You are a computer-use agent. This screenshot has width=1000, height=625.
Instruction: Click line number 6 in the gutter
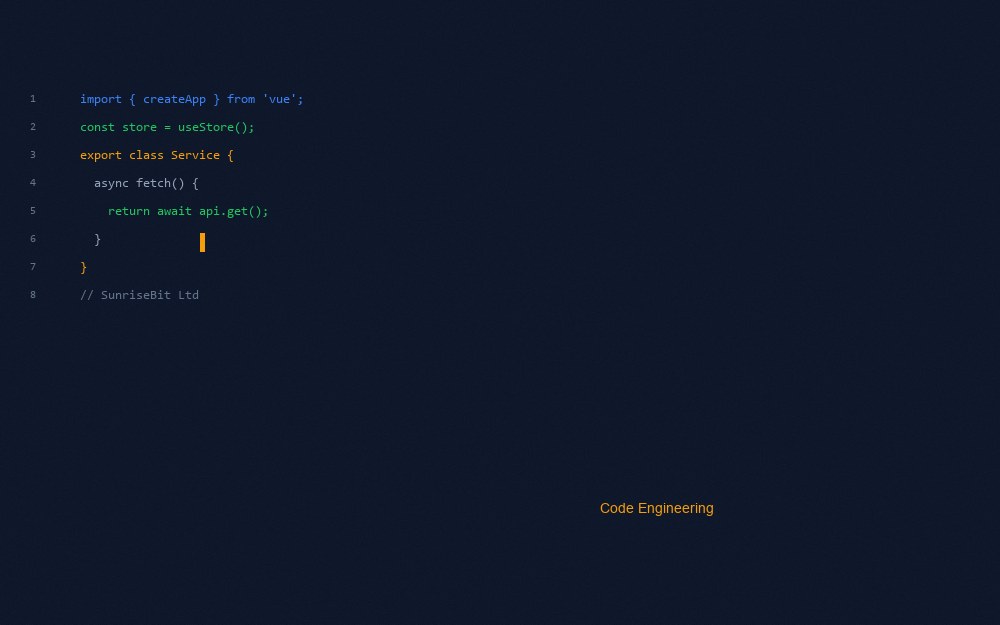click(x=33, y=239)
